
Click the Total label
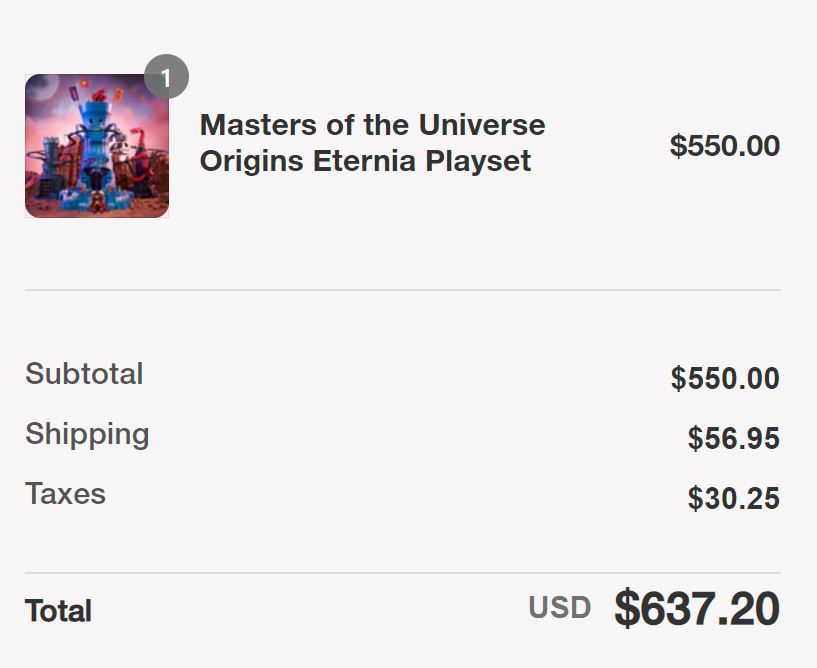point(58,611)
